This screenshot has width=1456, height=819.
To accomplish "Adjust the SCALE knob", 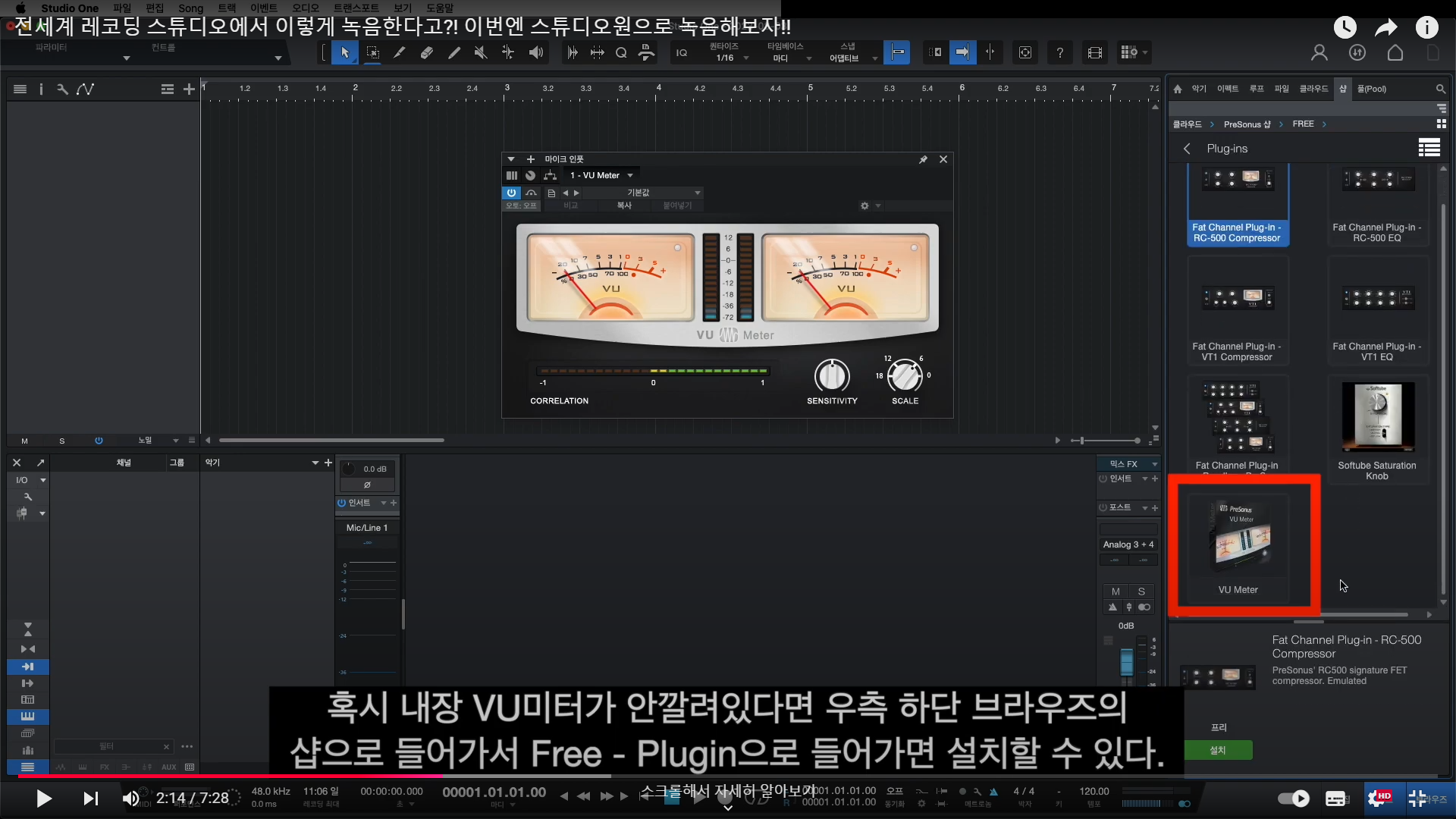I will (905, 375).
